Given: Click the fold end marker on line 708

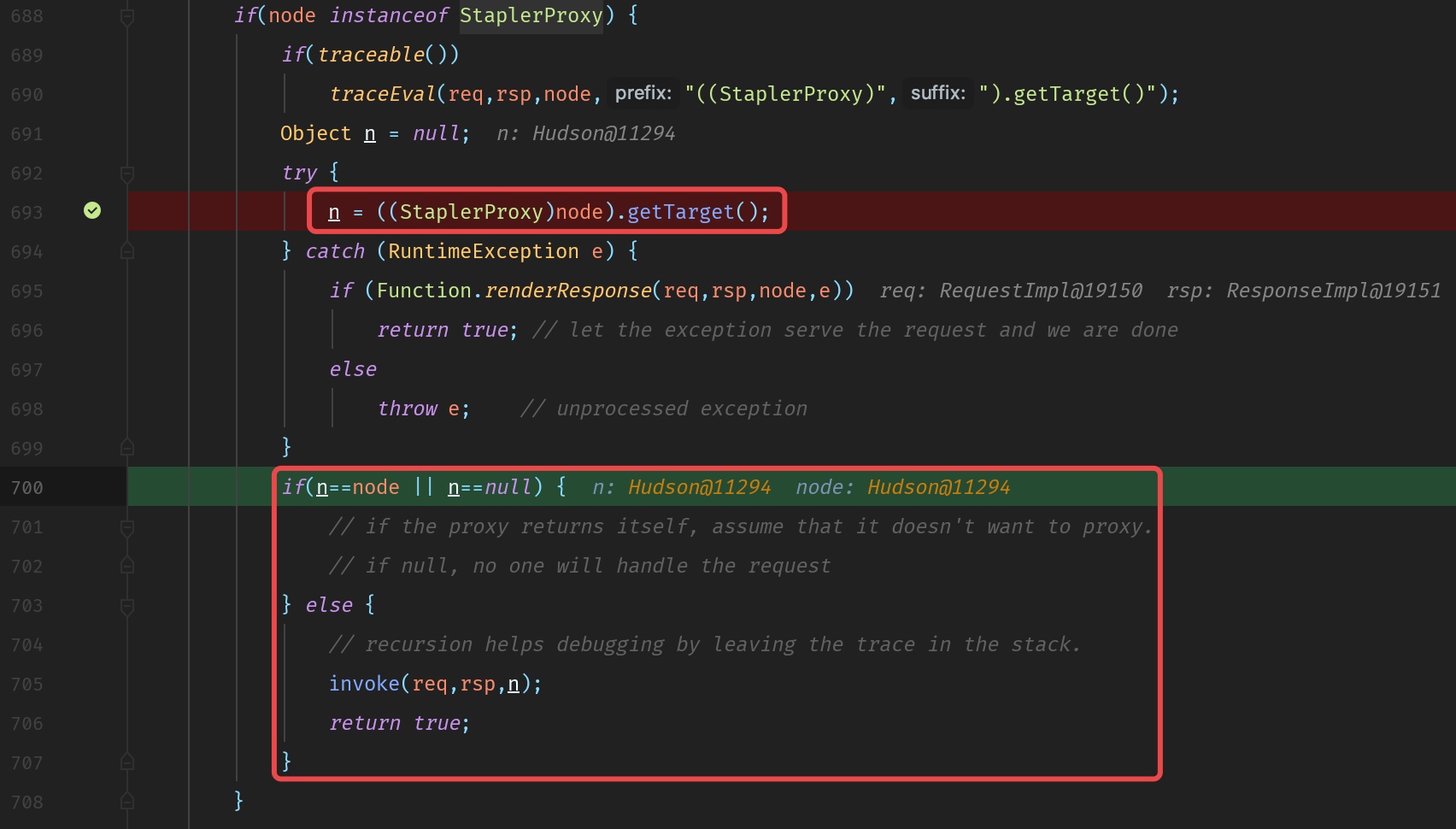Looking at the screenshot, I should (x=127, y=802).
